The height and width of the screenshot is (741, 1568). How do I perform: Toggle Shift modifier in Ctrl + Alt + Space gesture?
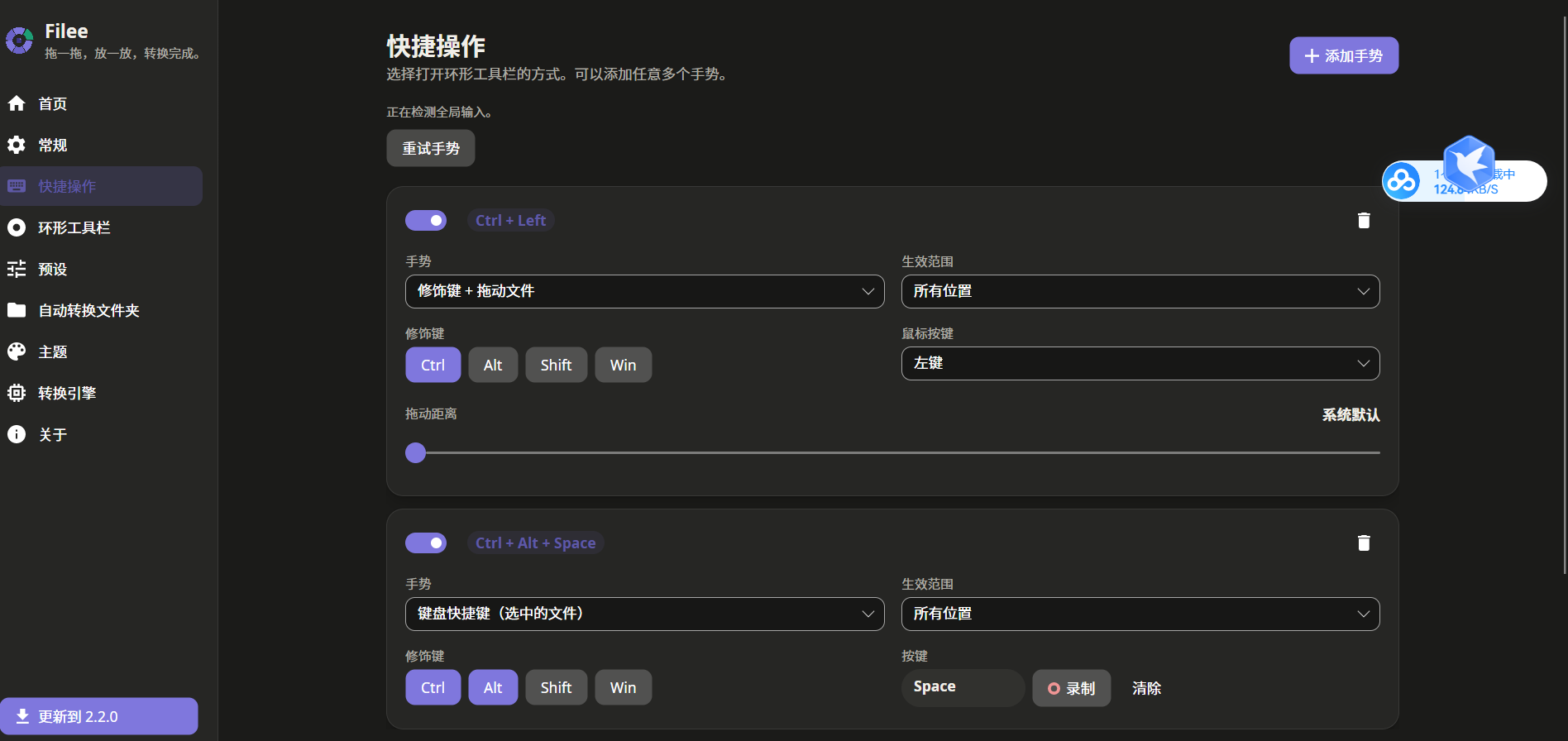click(x=556, y=687)
